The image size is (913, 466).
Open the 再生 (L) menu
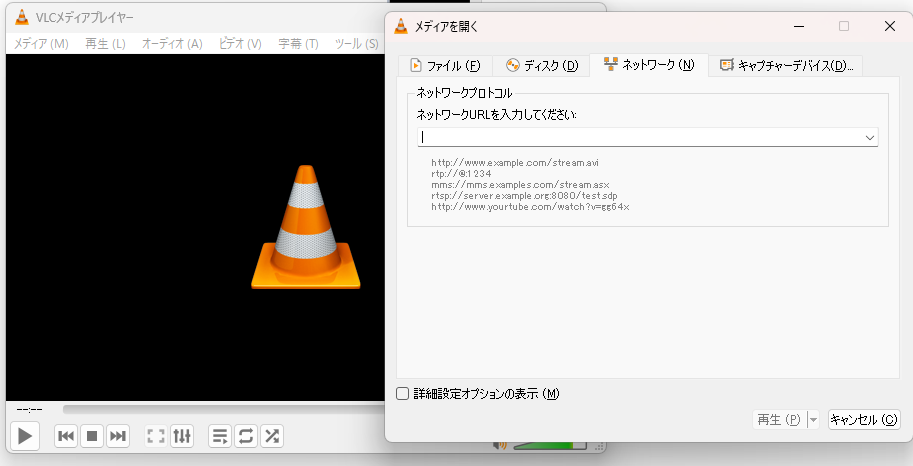click(105, 44)
